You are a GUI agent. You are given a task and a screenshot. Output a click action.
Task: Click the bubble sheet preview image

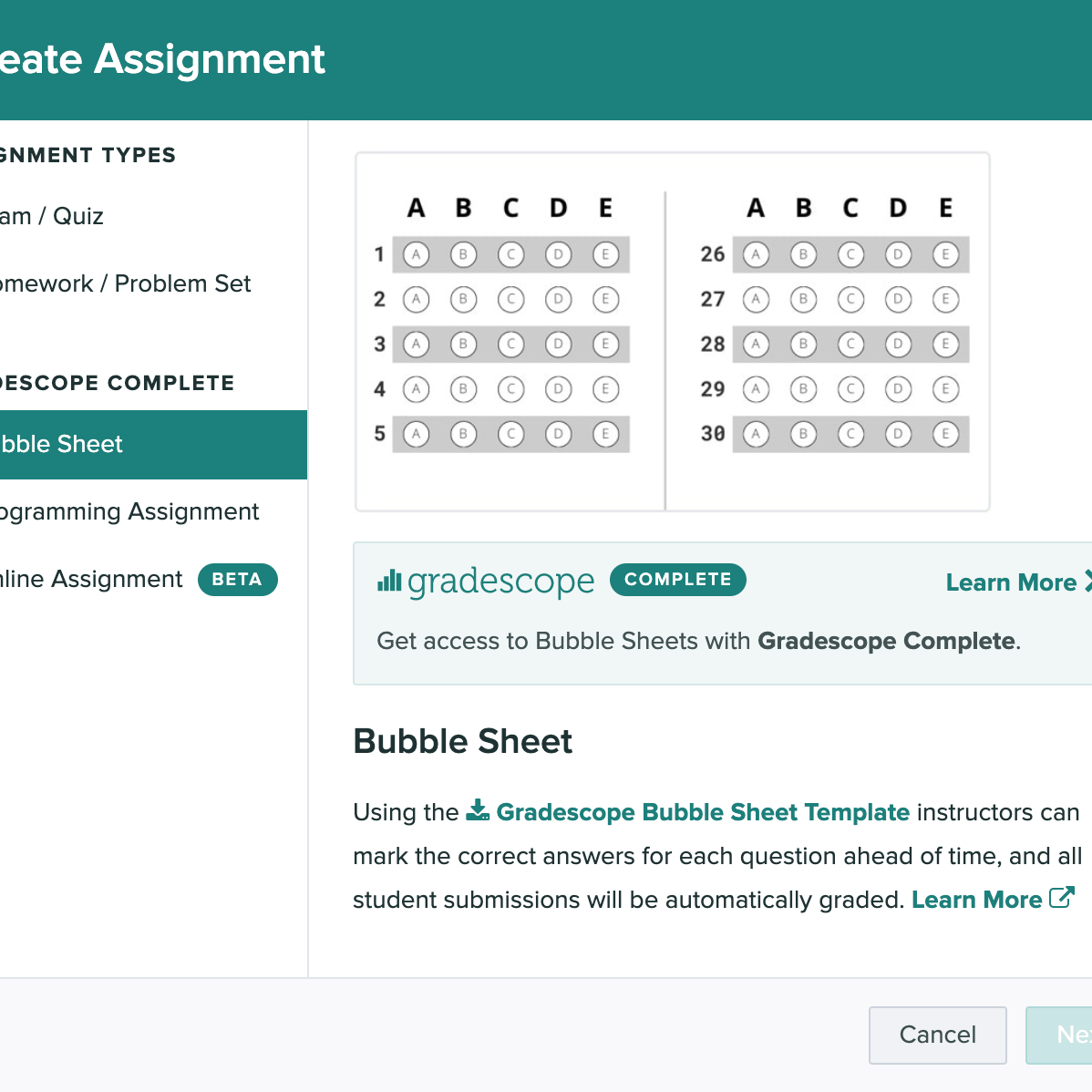[x=672, y=332]
